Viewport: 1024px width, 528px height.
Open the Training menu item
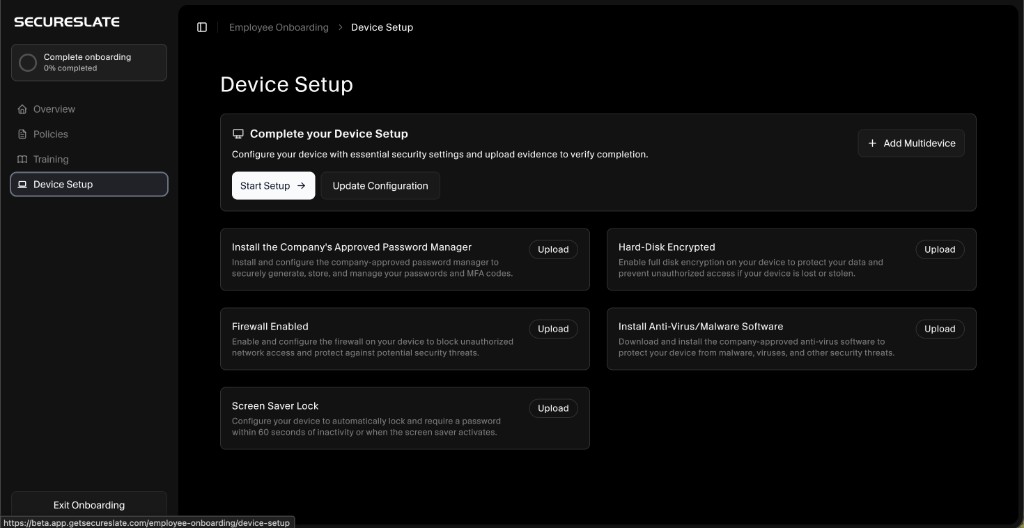click(89, 159)
